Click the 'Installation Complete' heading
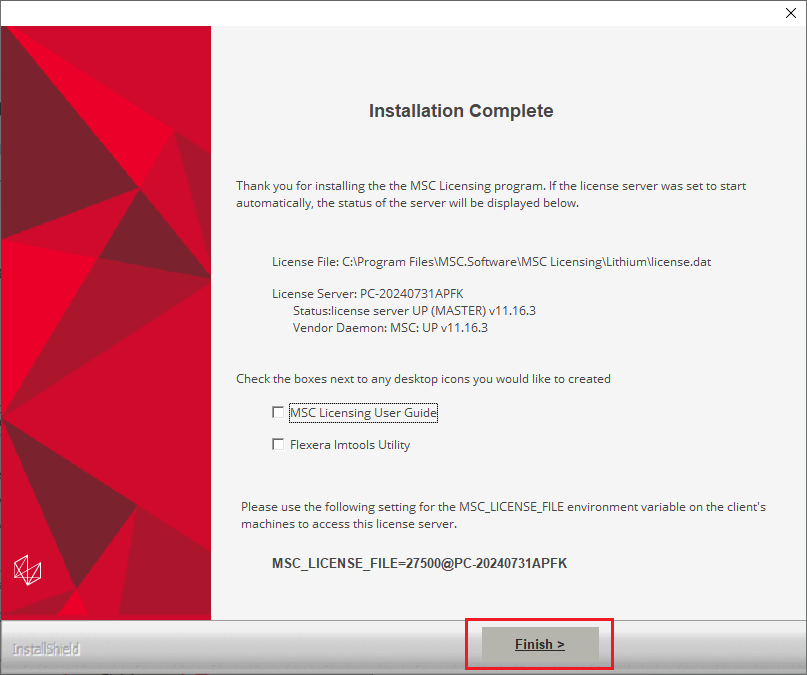 pos(461,111)
